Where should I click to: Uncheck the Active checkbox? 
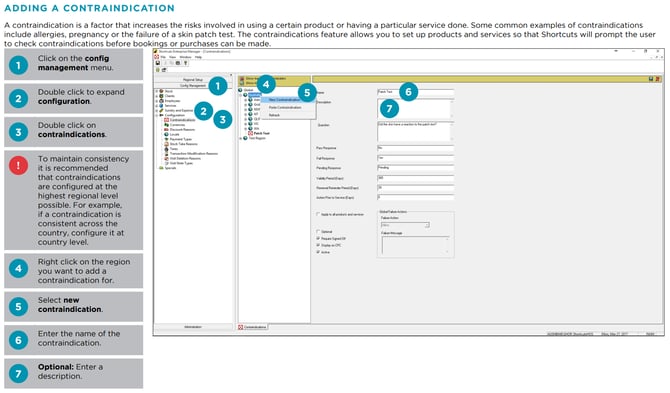click(318, 252)
